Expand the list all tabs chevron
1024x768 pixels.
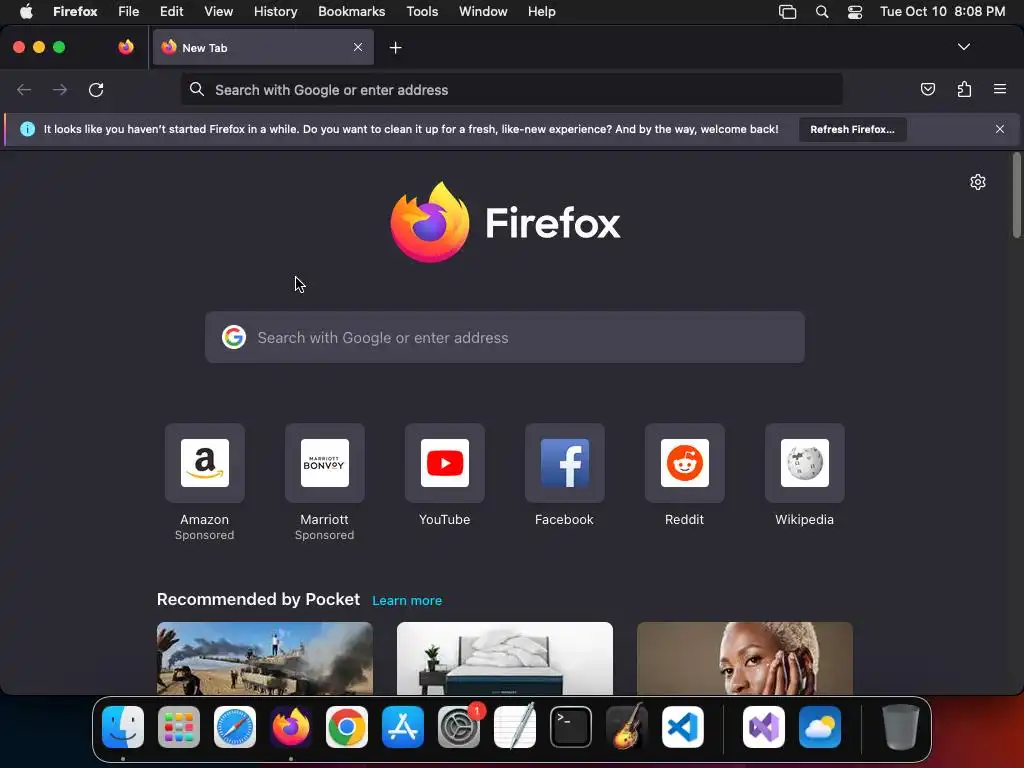coord(963,47)
